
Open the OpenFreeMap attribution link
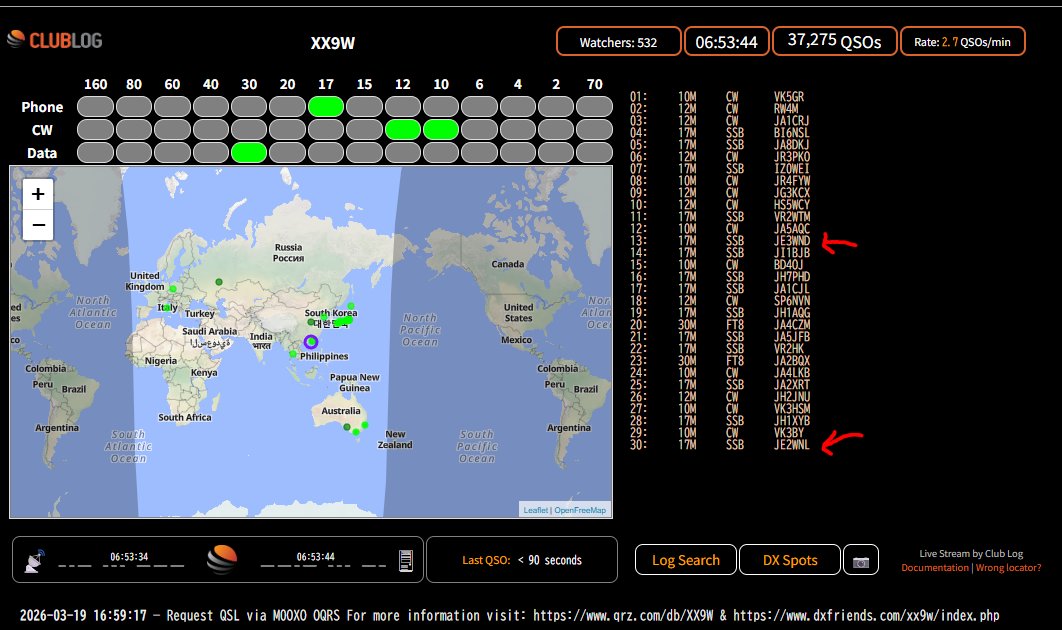(x=580, y=510)
